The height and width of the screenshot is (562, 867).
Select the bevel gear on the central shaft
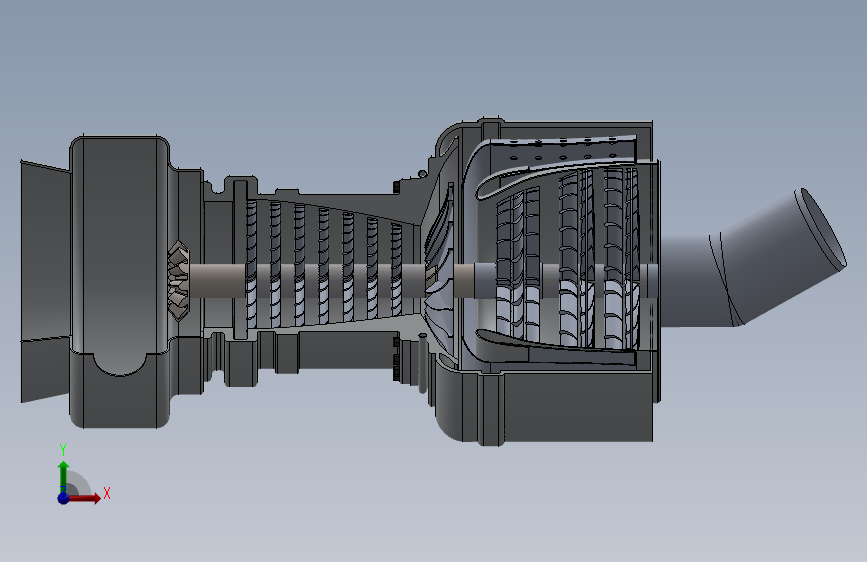(179, 280)
